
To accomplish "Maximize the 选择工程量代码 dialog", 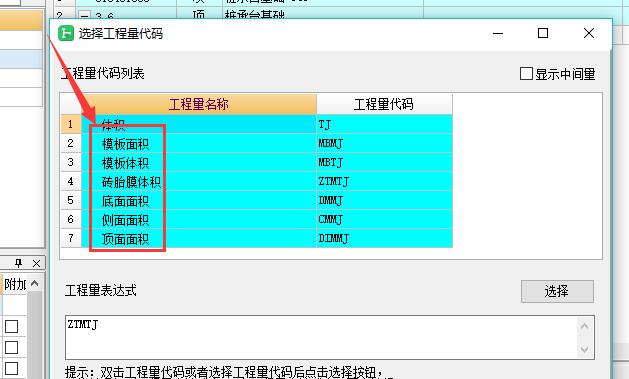I will [543, 33].
